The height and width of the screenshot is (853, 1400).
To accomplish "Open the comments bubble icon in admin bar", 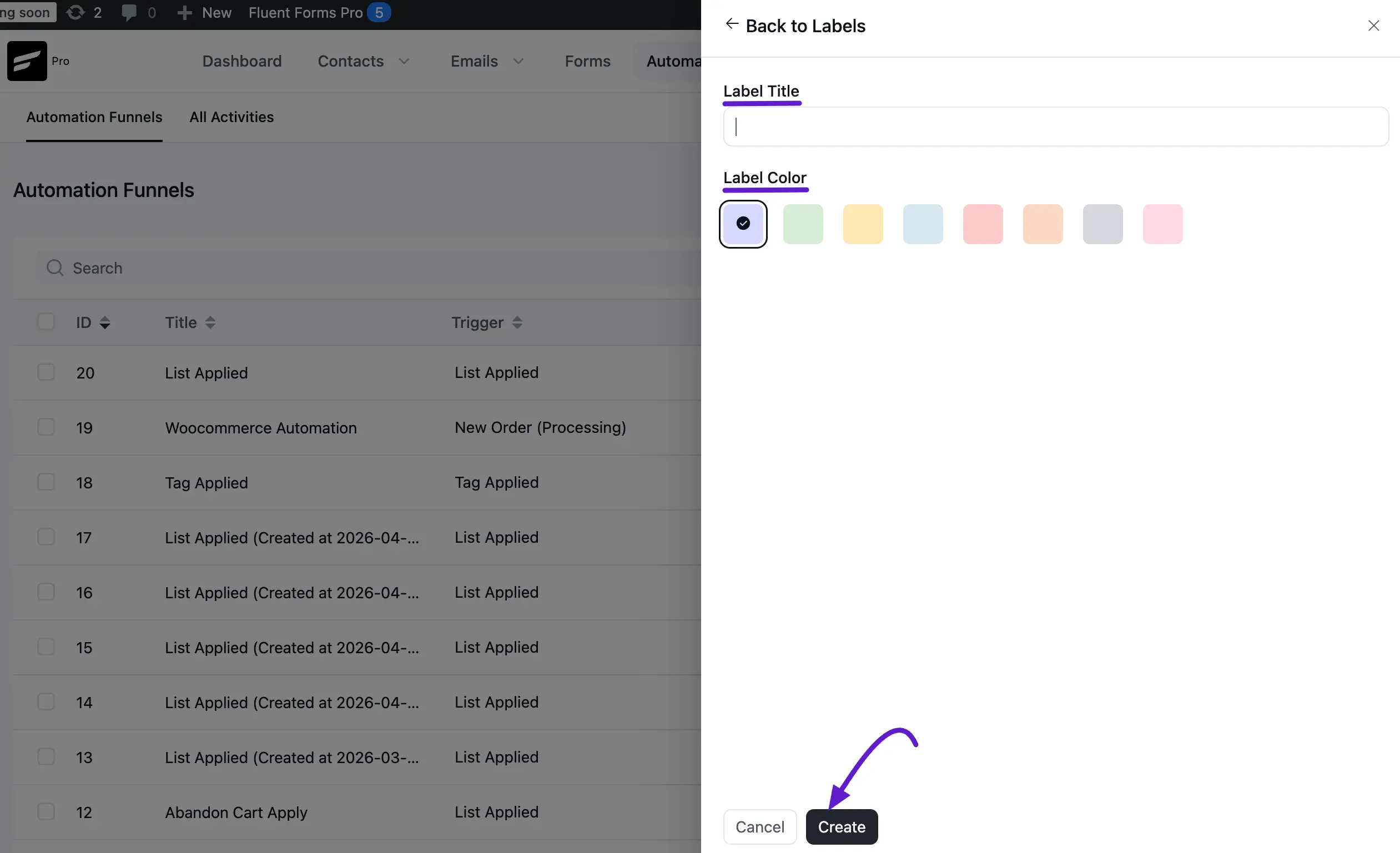I will (129, 13).
